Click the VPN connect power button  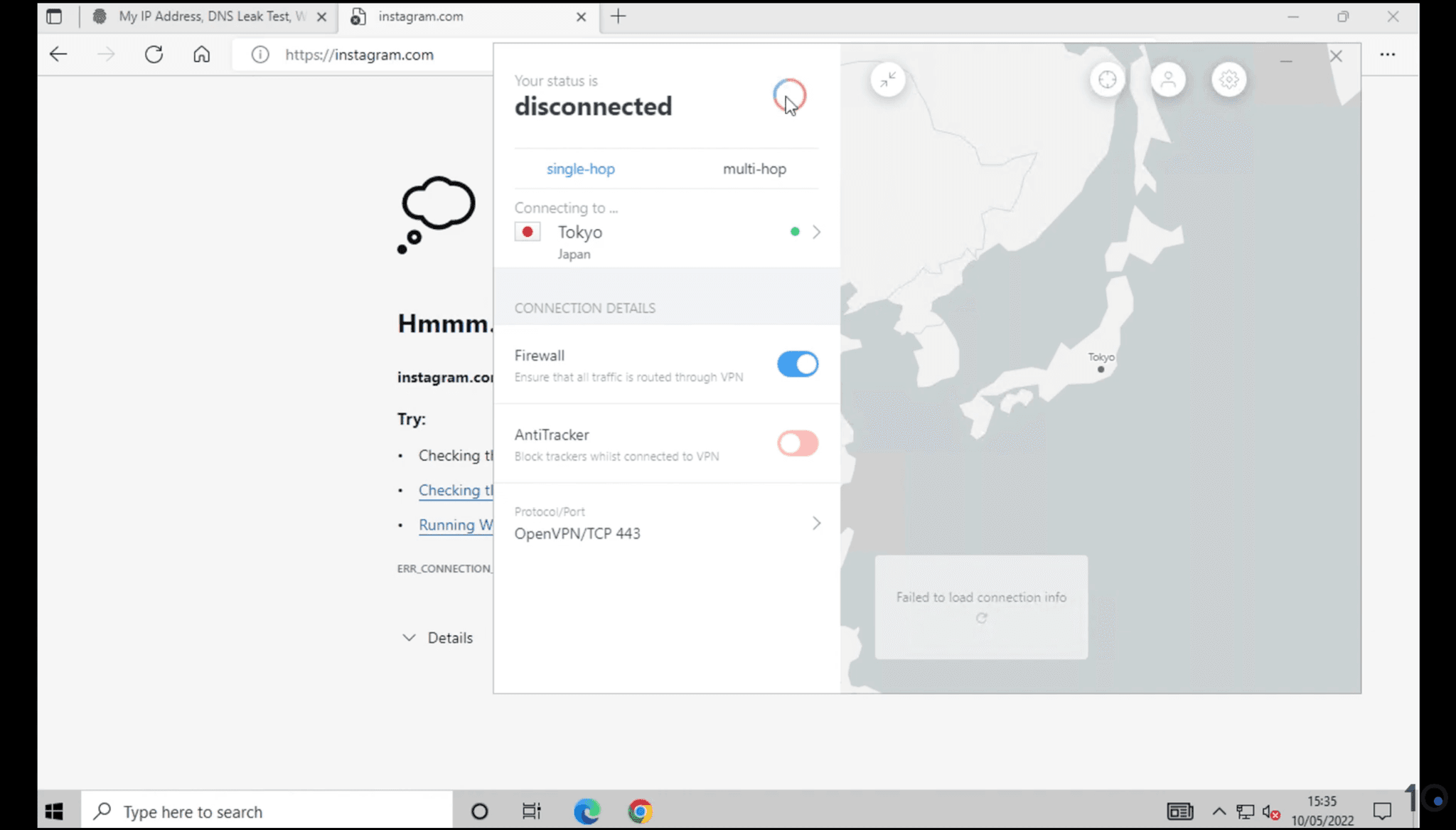(789, 95)
